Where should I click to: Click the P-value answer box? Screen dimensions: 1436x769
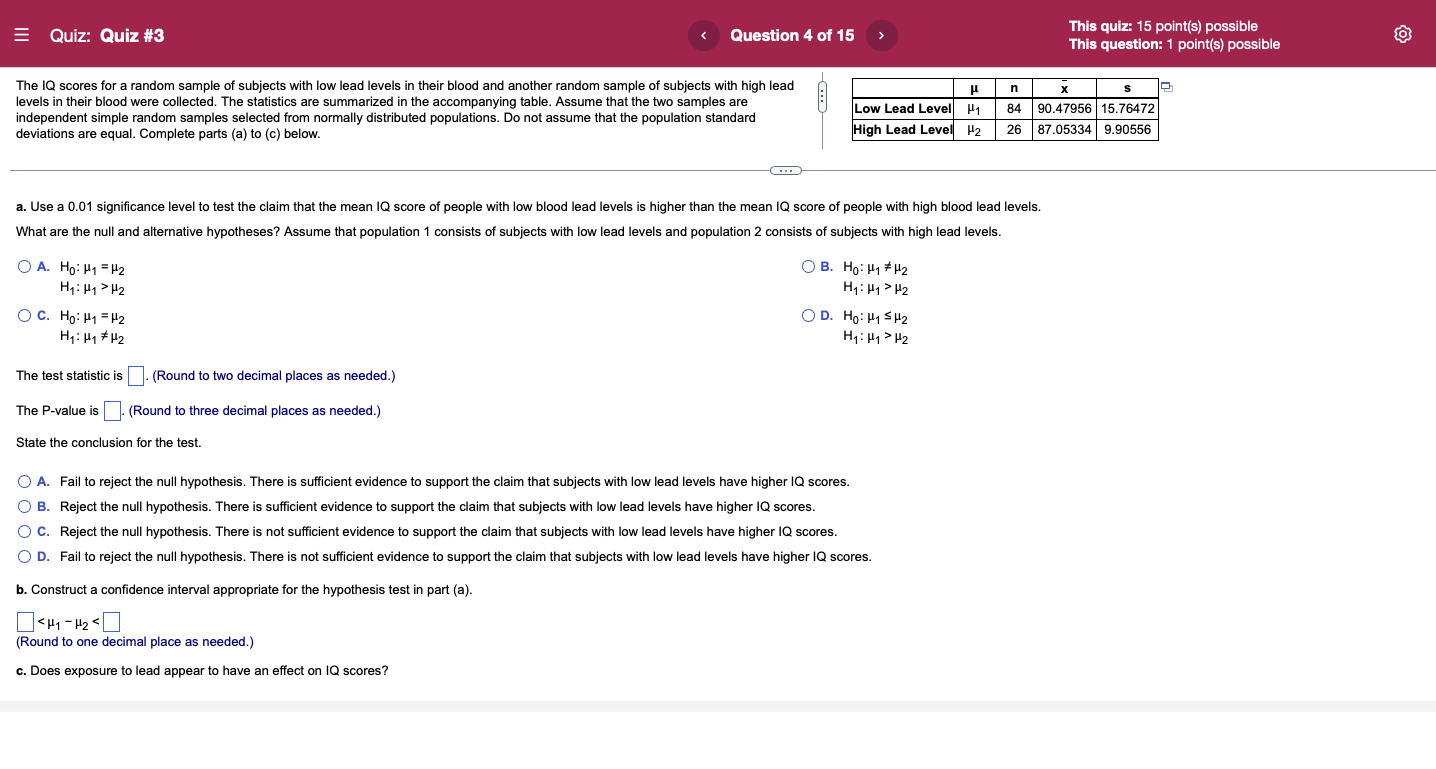click(112, 410)
